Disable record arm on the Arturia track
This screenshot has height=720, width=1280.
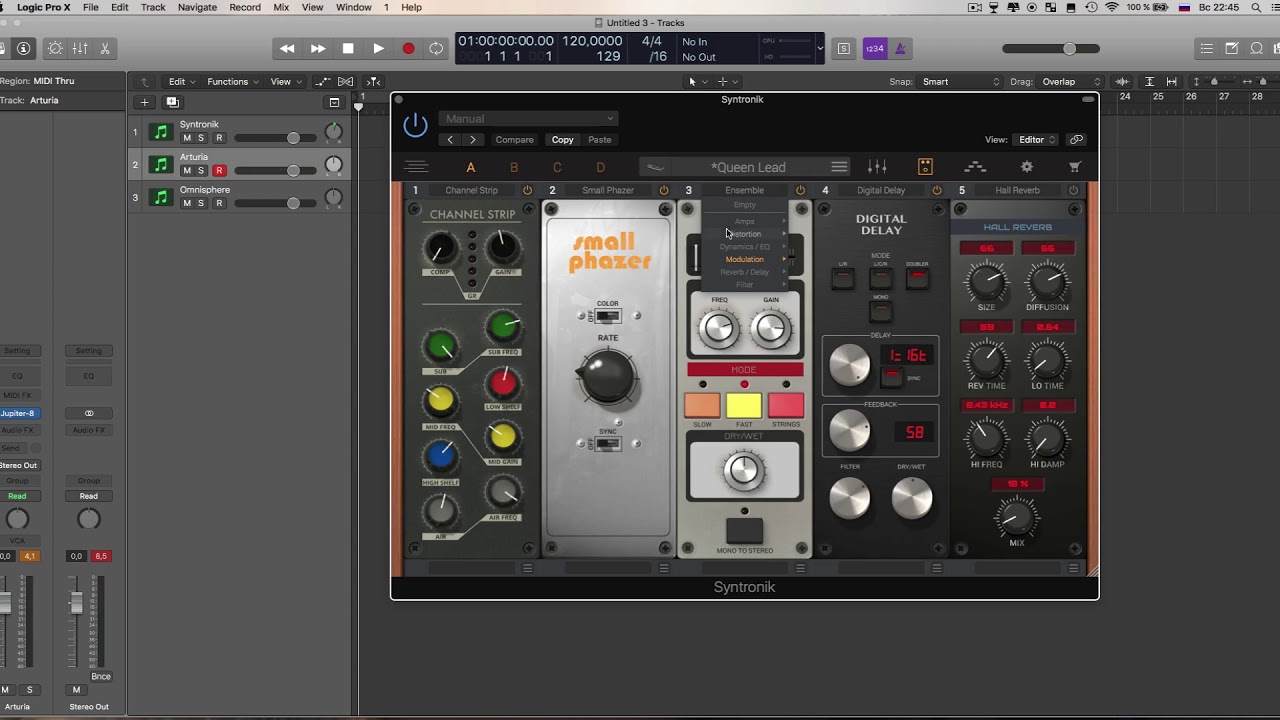click(219, 171)
